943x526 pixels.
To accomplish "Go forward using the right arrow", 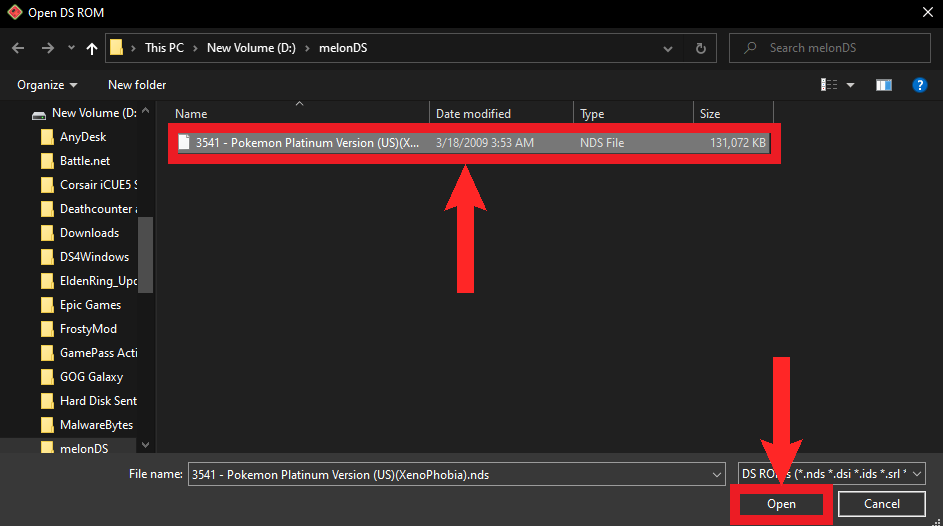I will [48, 48].
